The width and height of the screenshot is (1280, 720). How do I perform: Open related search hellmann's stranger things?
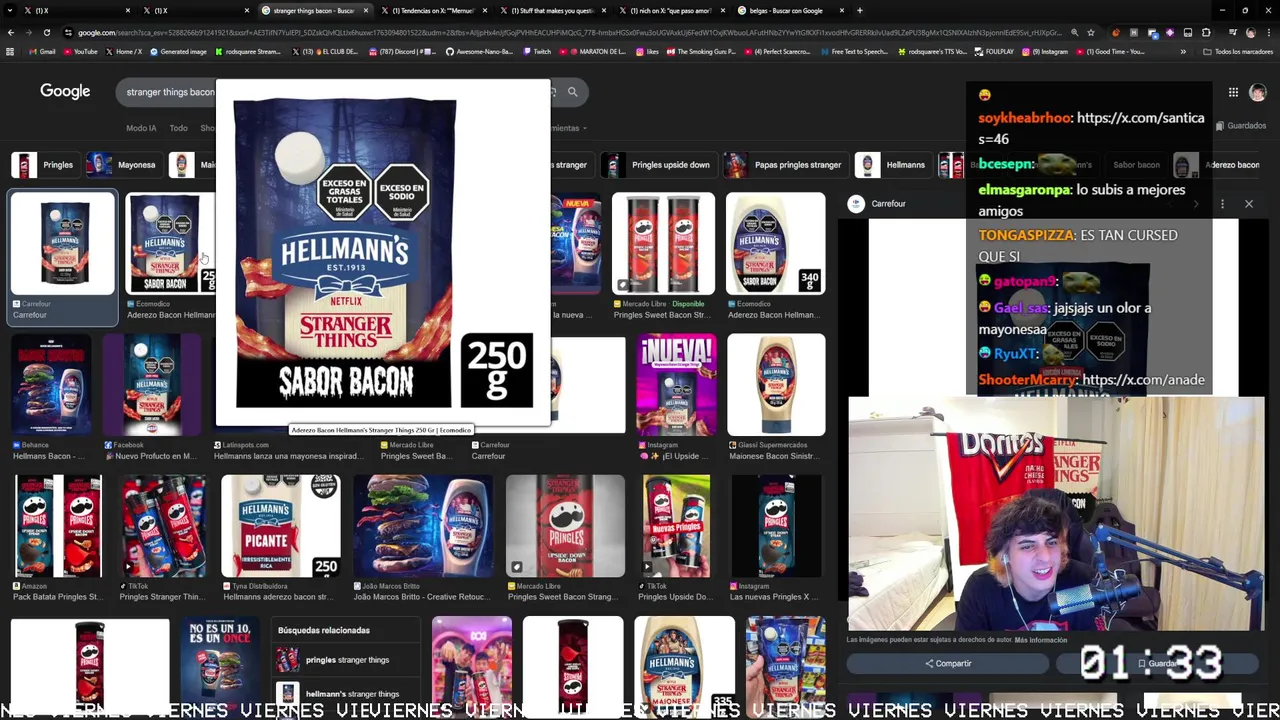346,694
